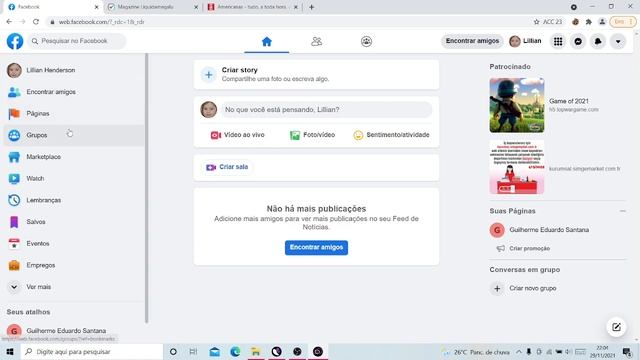
Task: Start a Vídeo ao vivo
Action: (238, 135)
